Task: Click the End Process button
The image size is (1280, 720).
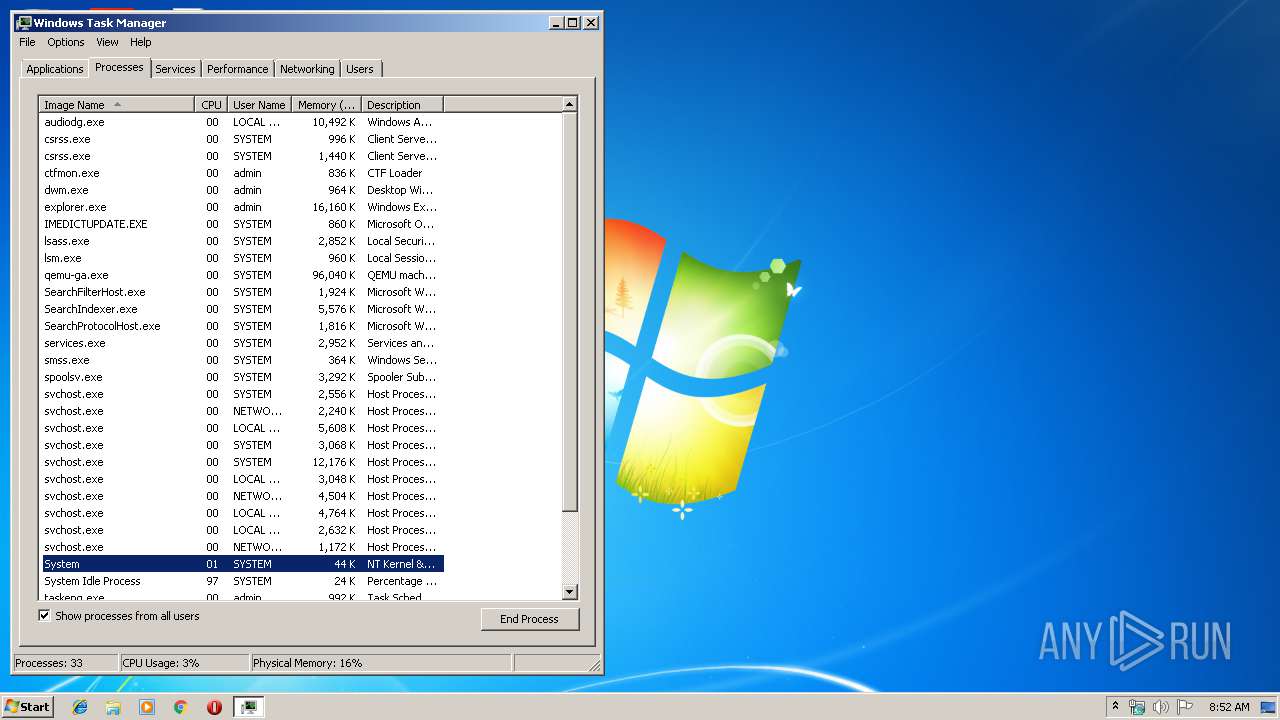Action: point(529,619)
